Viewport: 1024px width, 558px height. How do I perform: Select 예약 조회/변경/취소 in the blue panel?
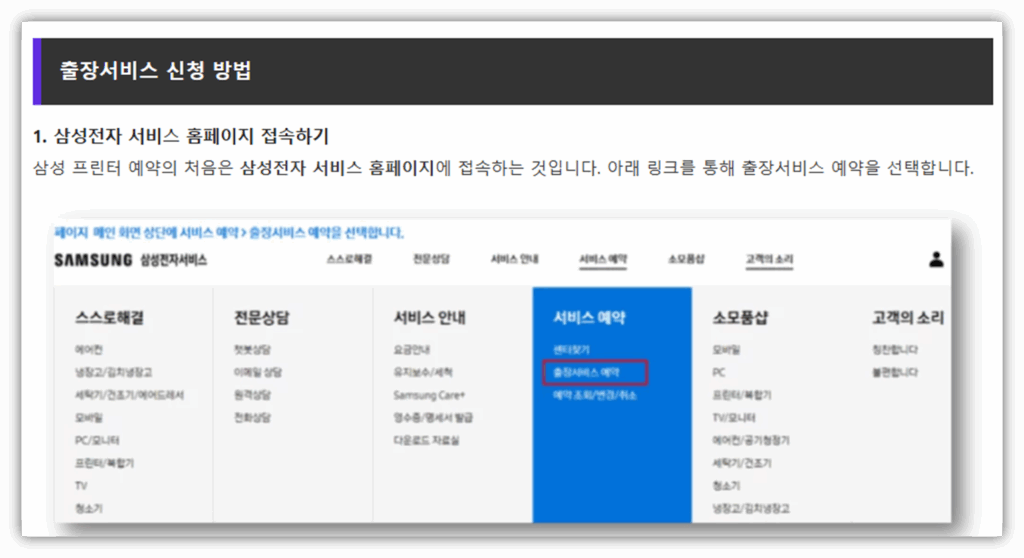click(594, 395)
